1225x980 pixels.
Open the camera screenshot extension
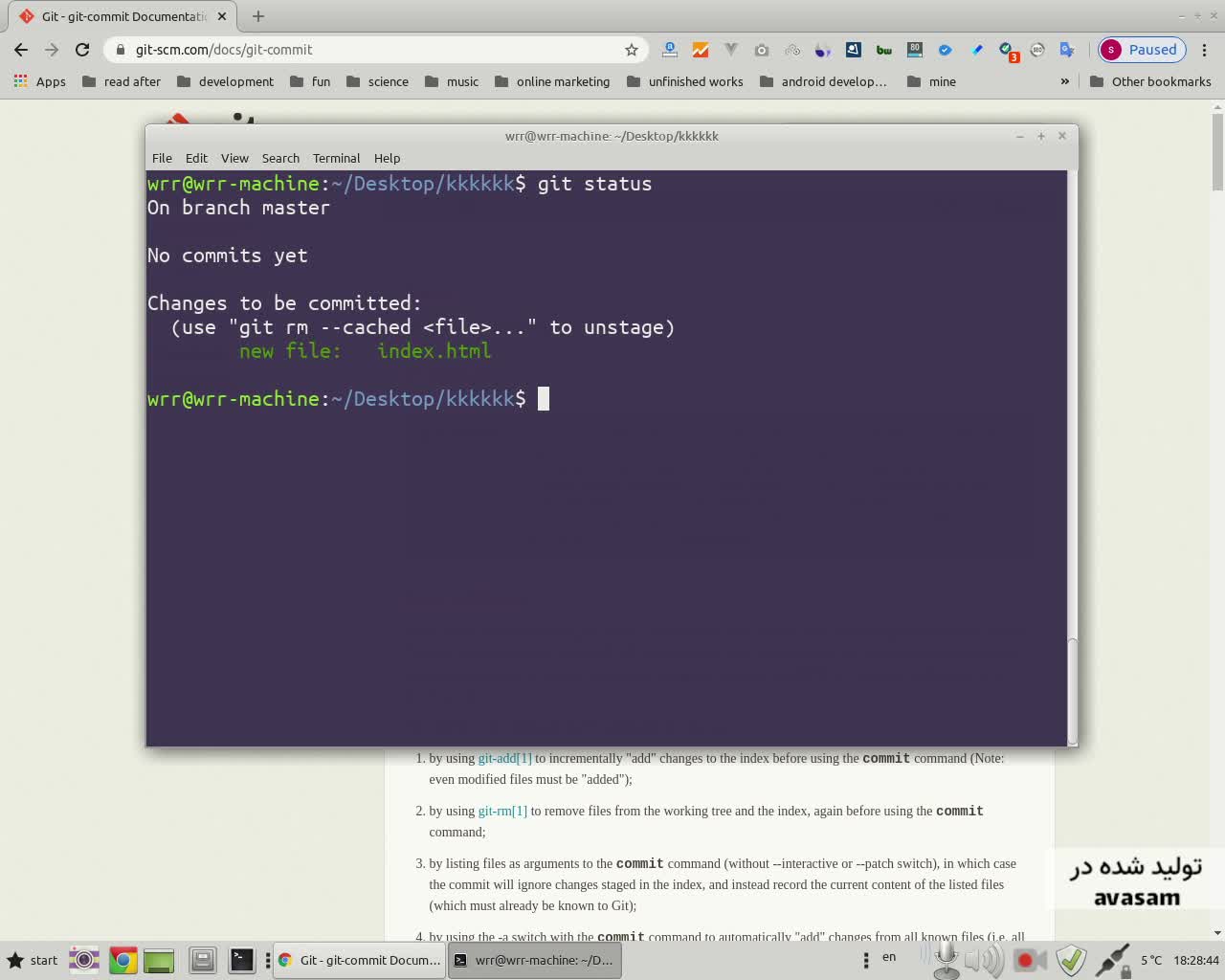762,50
